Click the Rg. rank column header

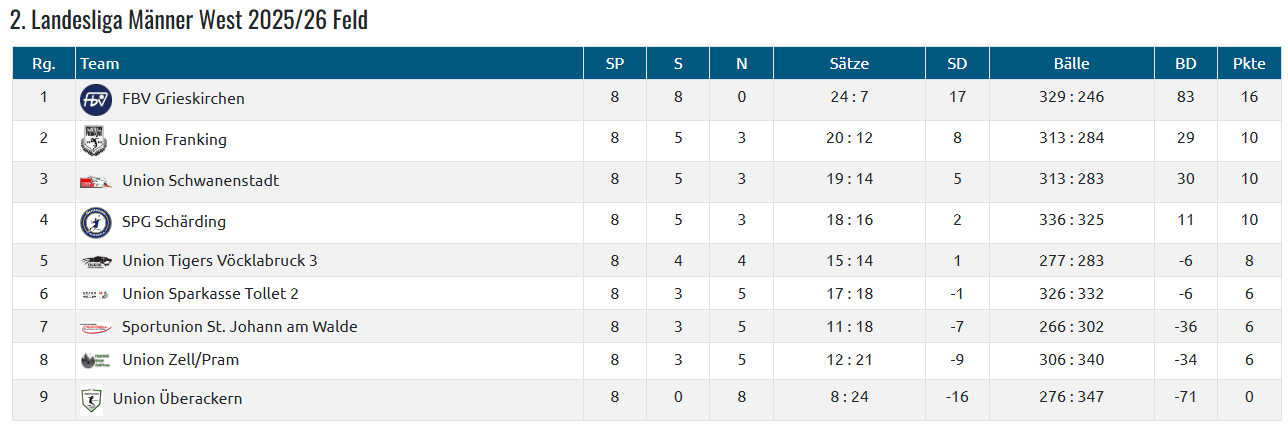(43, 64)
